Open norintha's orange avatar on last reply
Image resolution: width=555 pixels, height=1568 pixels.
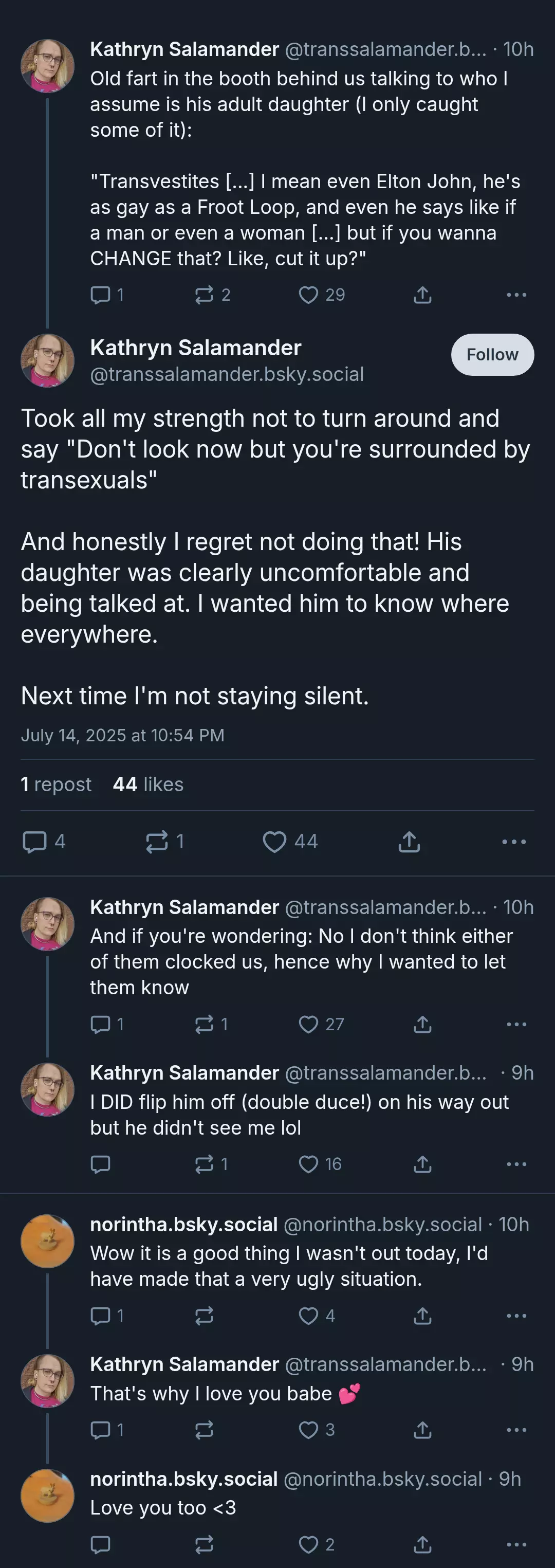click(x=47, y=1496)
